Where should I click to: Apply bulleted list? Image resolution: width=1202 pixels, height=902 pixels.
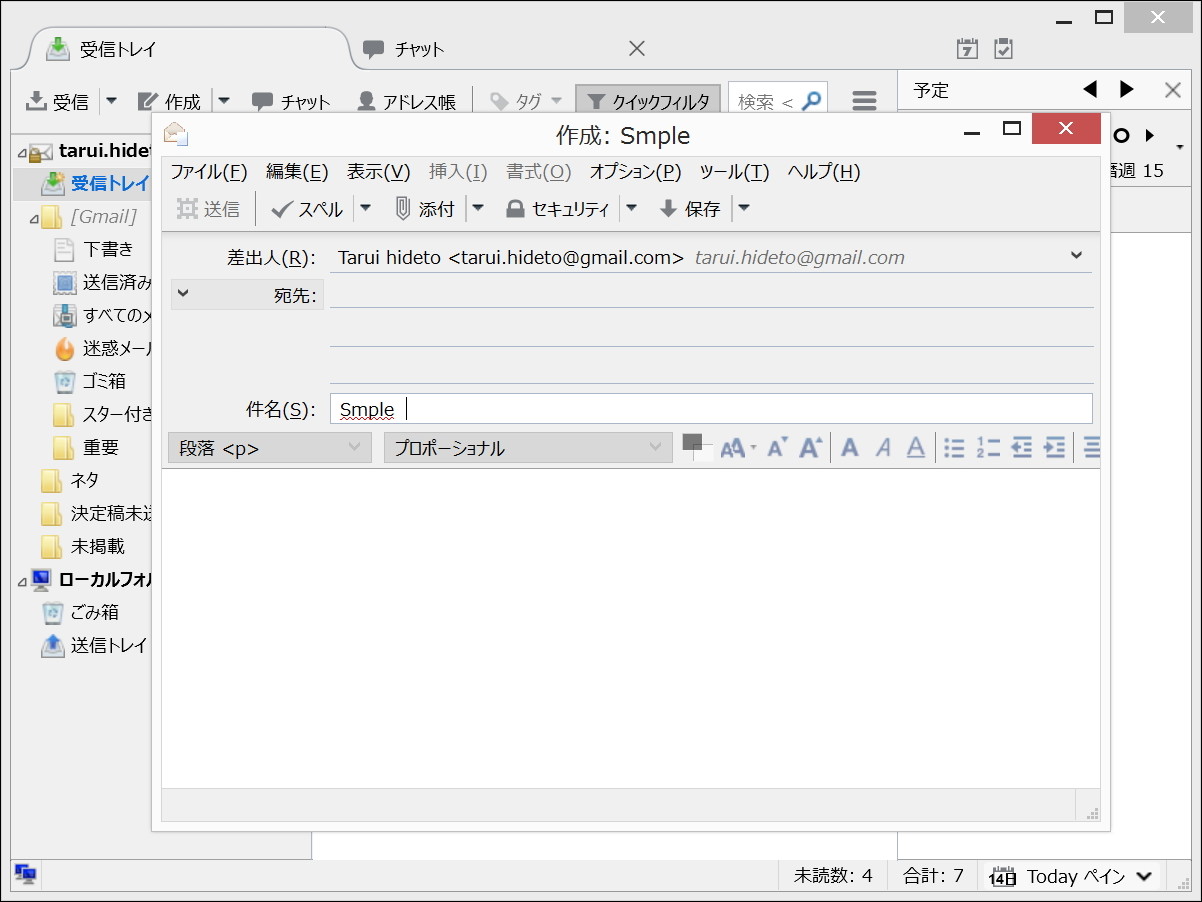[x=954, y=448]
